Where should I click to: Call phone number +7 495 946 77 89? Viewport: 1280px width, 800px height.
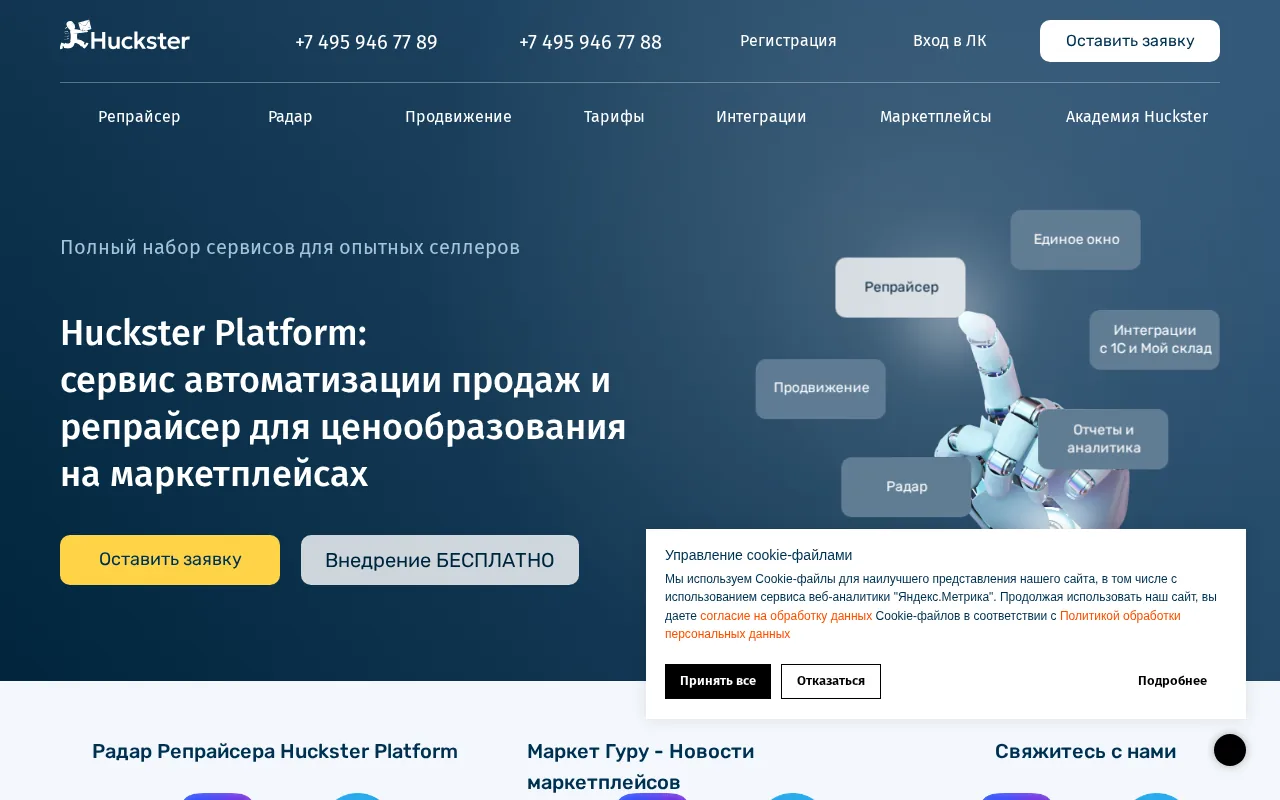366,42
